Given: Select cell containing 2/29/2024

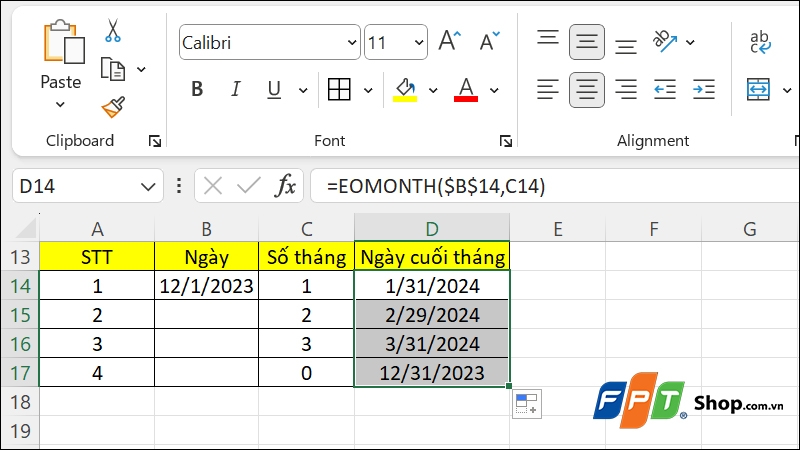Looking at the screenshot, I should click(x=432, y=315).
